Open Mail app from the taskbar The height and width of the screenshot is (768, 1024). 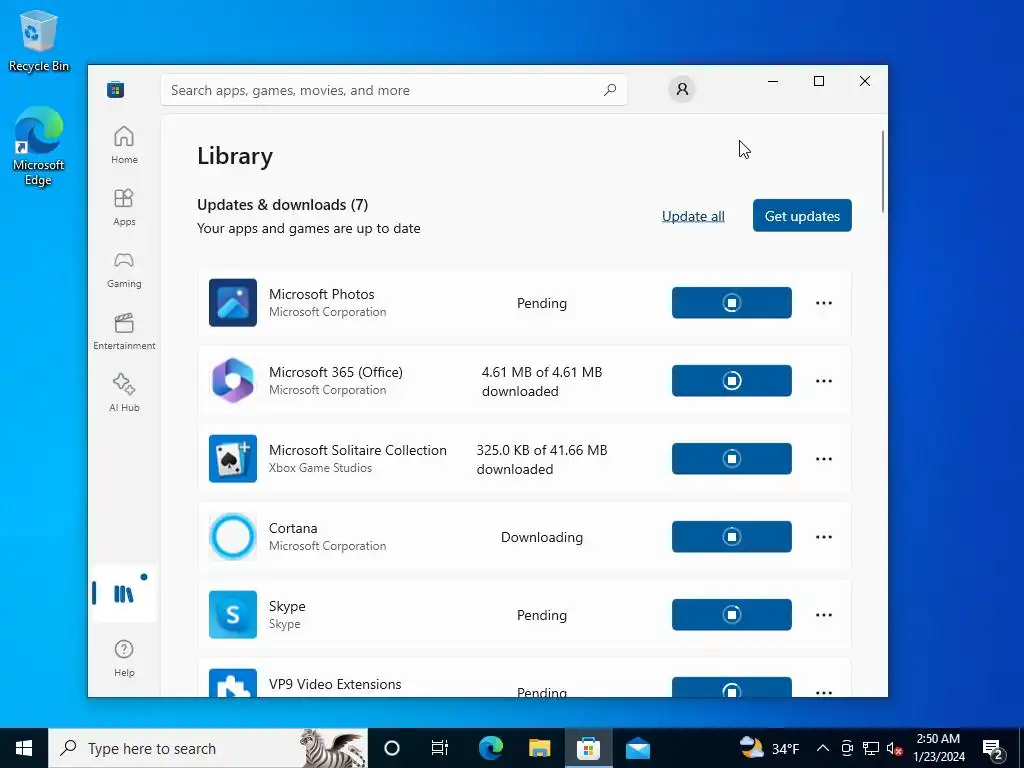[x=637, y=748]
